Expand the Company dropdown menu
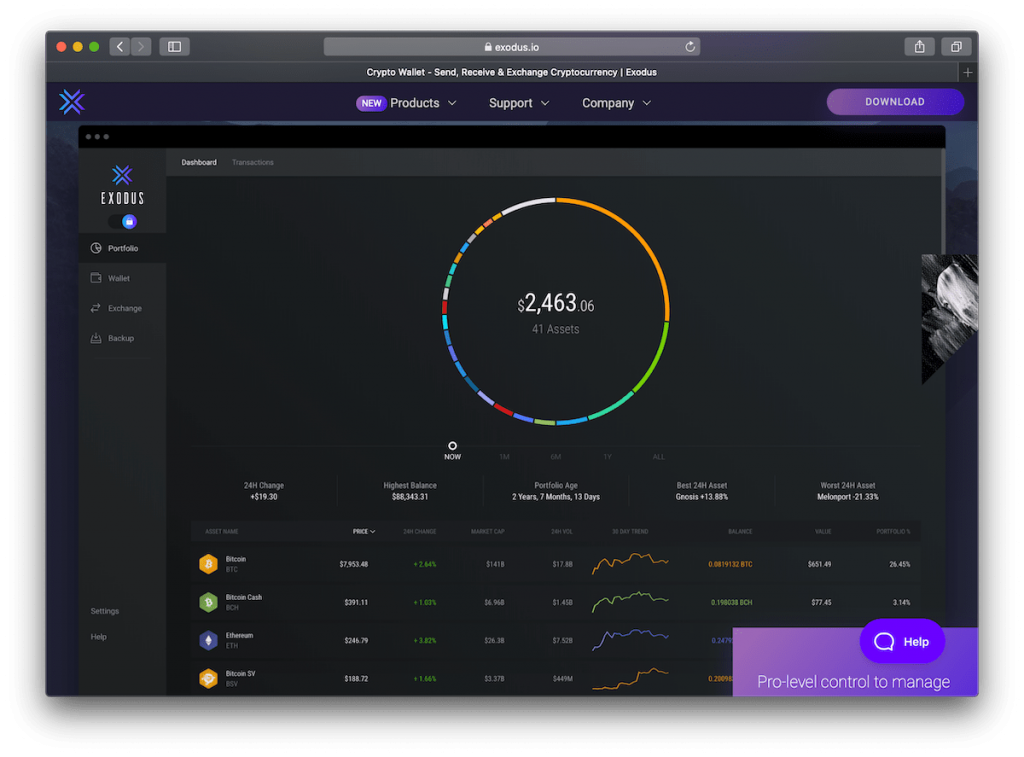This screenshot has width=1024, height=757. pyautogui.click(x=616, y=103)
